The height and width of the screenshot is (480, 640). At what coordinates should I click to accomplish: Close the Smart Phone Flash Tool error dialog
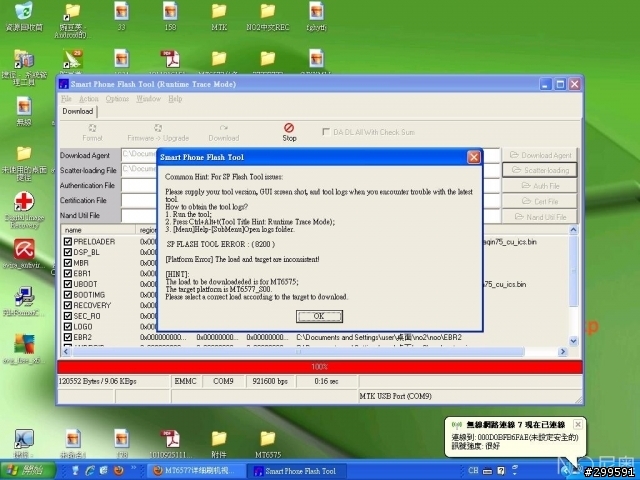click(473, 157)
